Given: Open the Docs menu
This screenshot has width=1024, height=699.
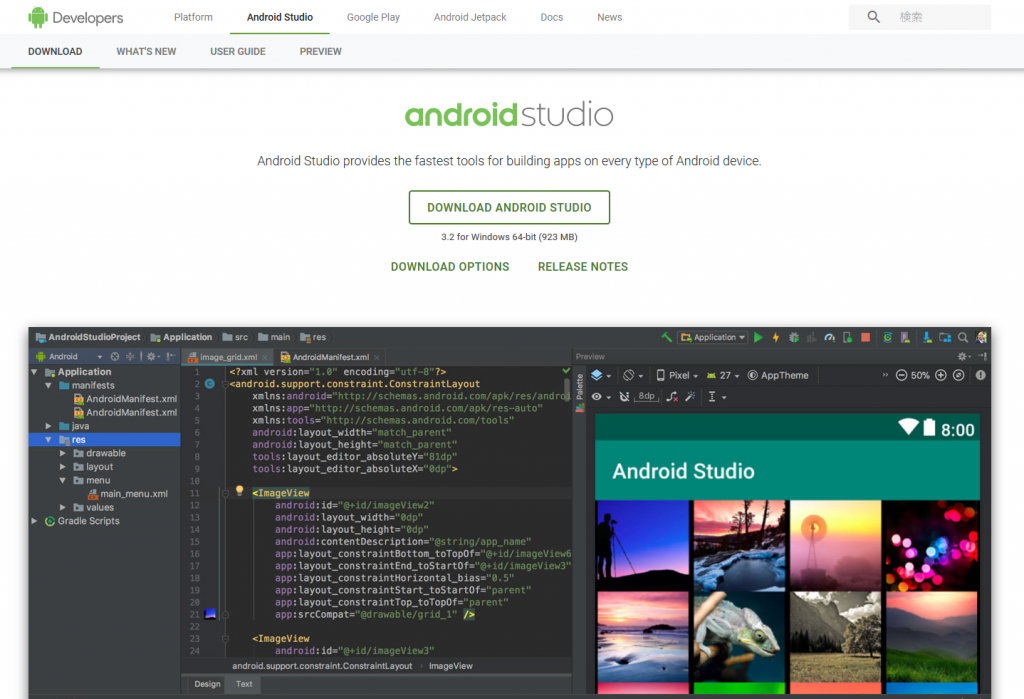Looking at the screenshot, I should click(551, 17).
